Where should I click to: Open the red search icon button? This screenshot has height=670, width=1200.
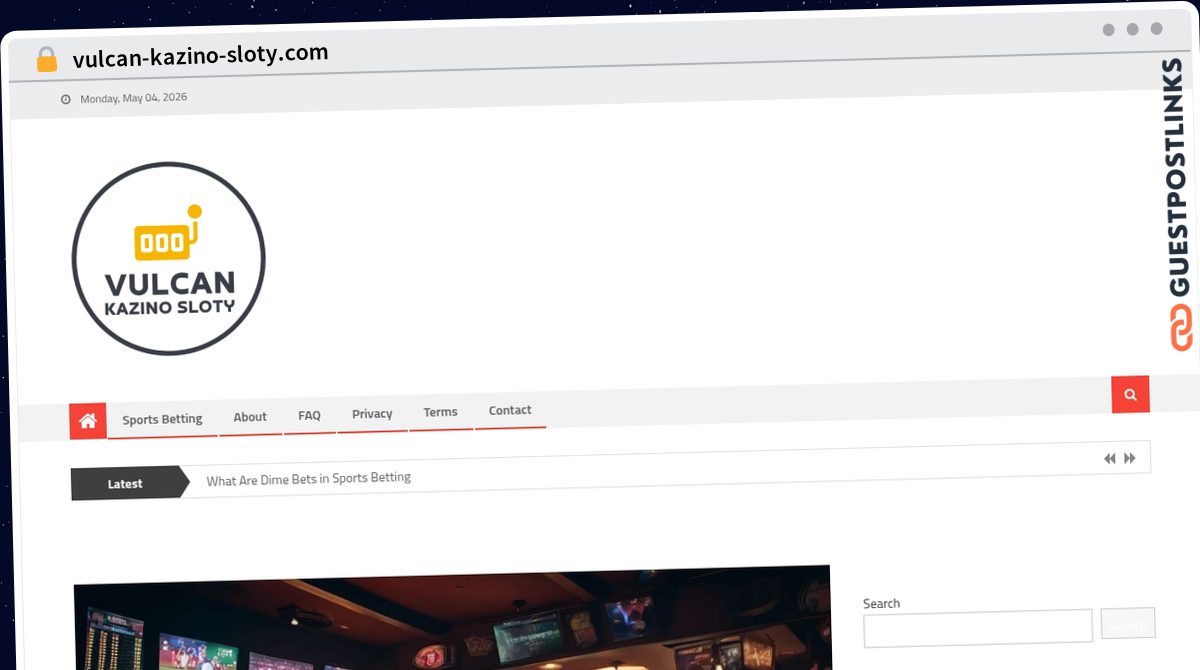pyautogui.click(x=1130, y=394)
